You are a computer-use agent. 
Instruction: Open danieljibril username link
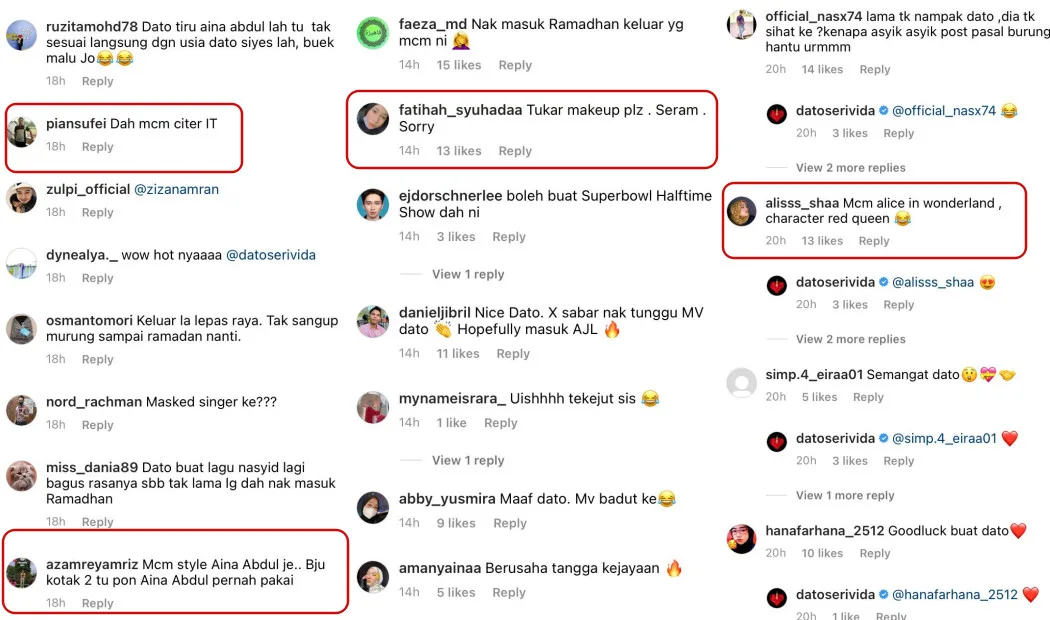point(435,313)
